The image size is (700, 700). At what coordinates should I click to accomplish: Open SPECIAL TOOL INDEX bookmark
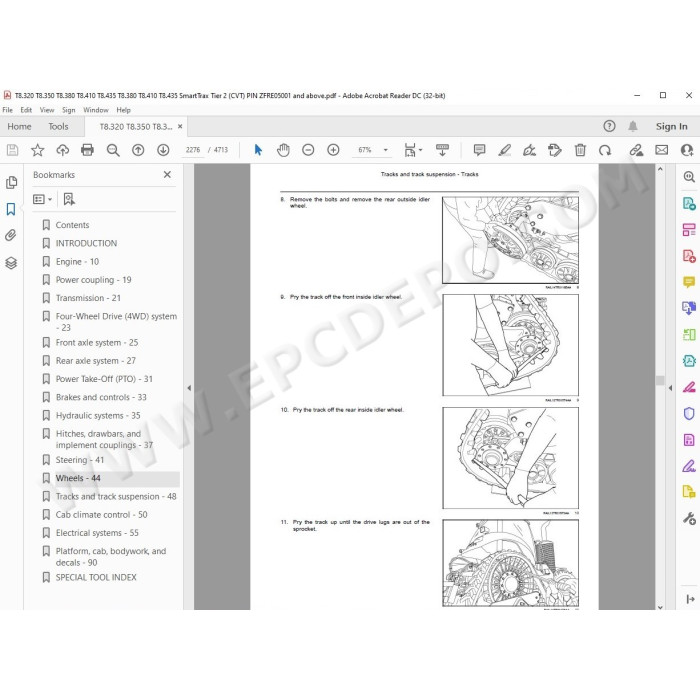click(x=96, y=577)
